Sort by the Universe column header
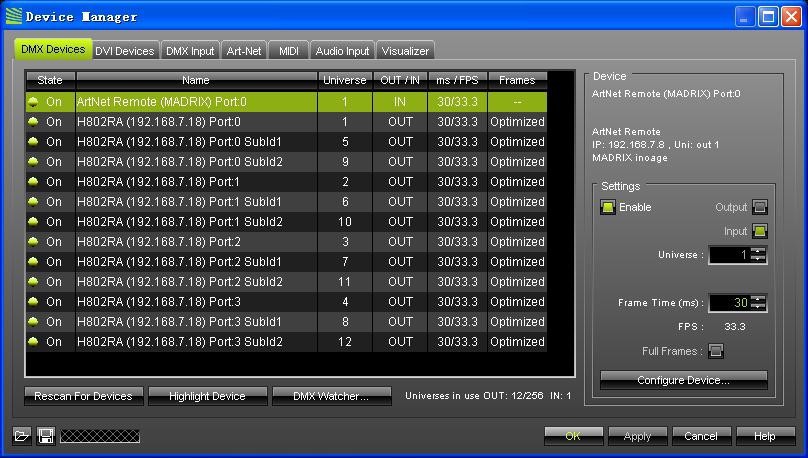This screenshot has height=458, width=808. coord(344,80)
